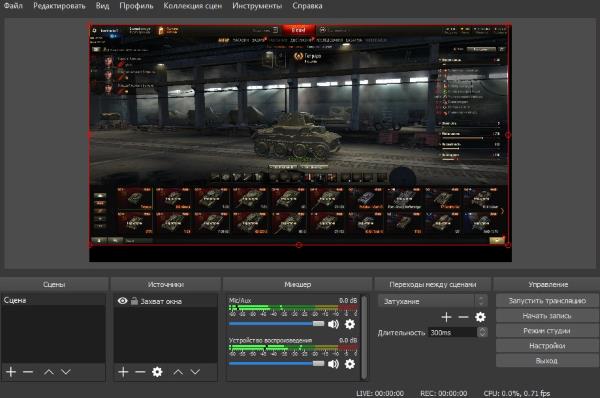Click the Длительность 300ms field
The image size is (600, 398).
click(x=453, y=333)
